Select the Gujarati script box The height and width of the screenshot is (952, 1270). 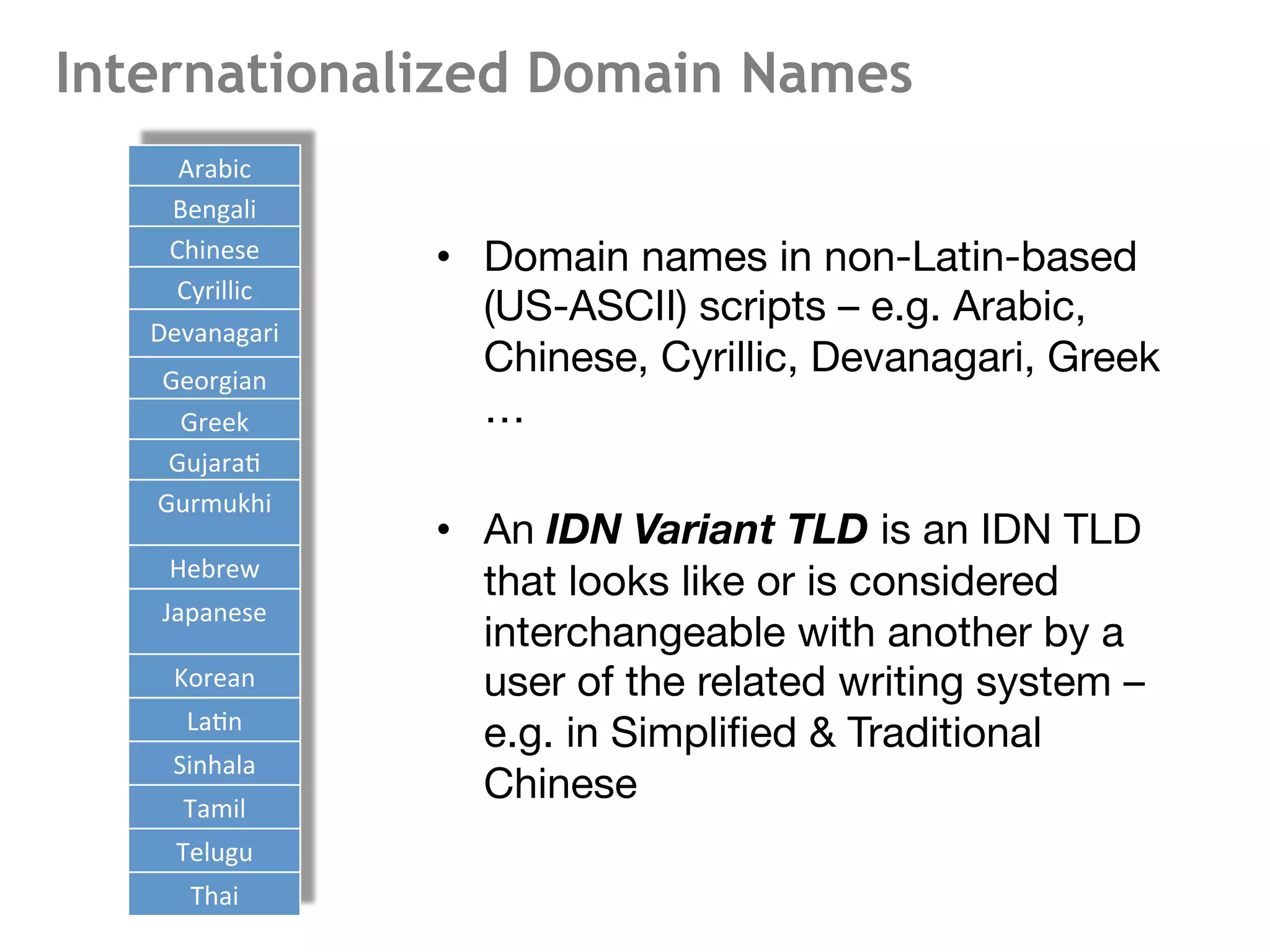(x=215, y=461)
